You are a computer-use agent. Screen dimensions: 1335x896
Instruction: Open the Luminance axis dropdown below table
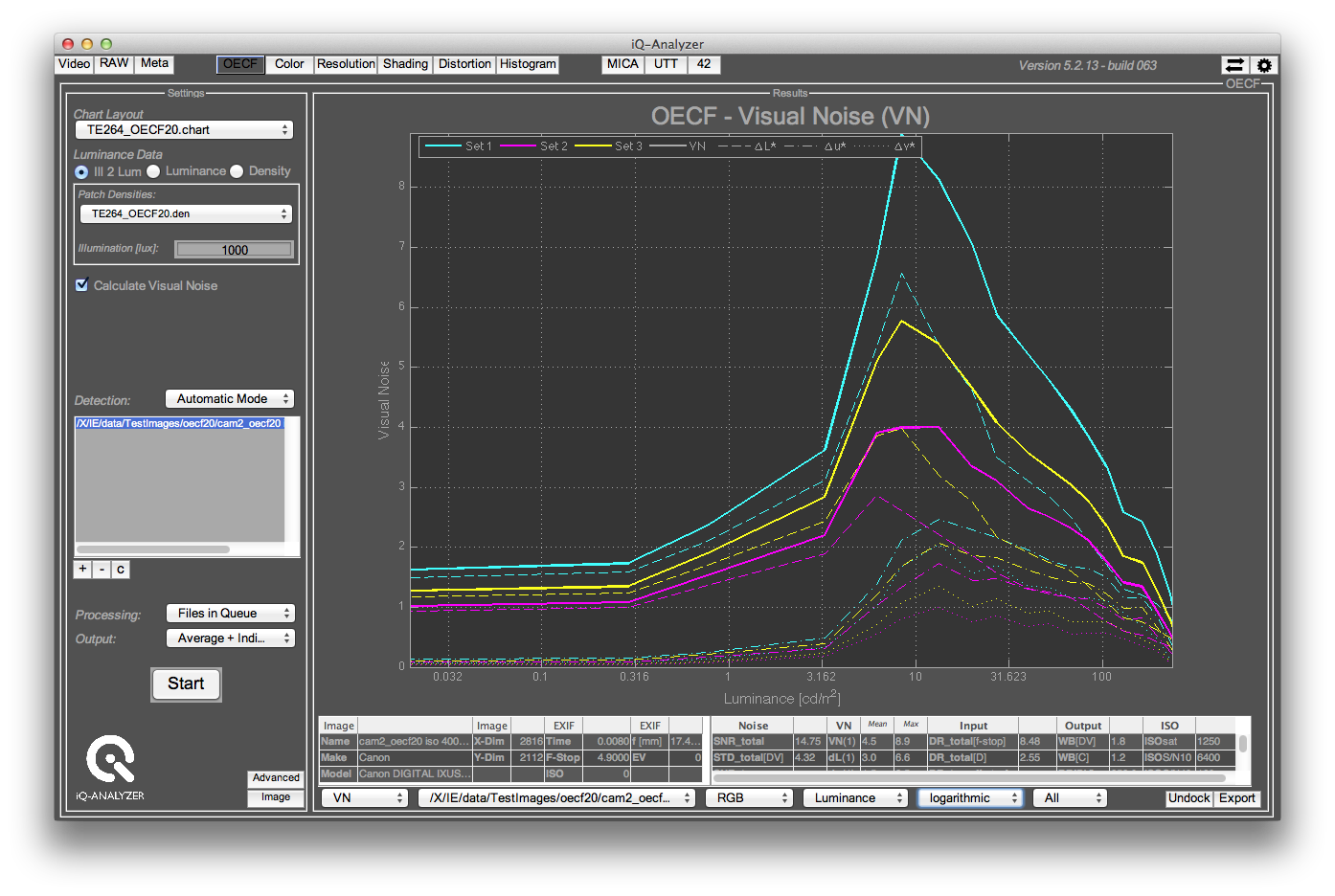point(855,798)
